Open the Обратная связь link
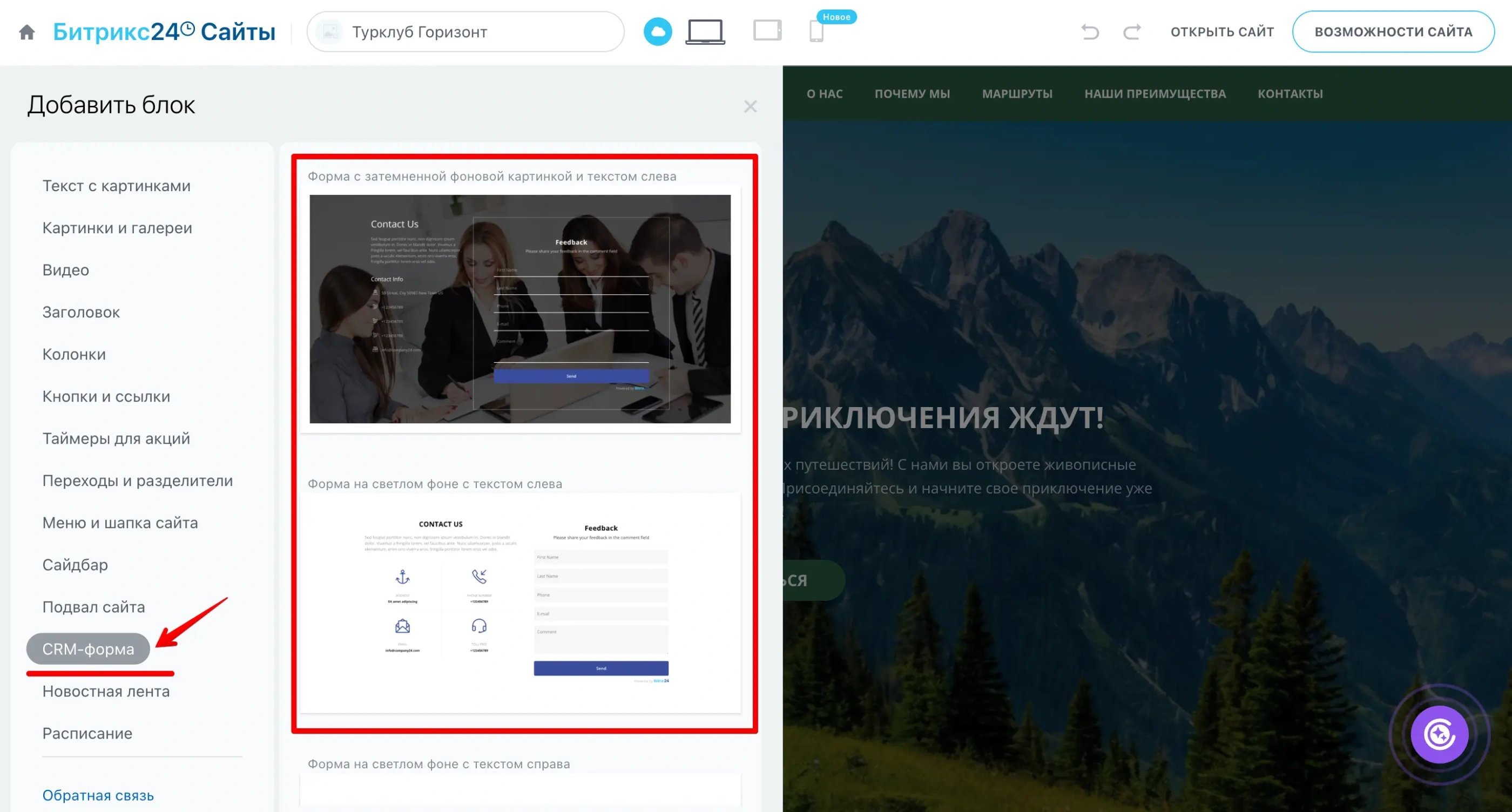 tap(98, 795)
